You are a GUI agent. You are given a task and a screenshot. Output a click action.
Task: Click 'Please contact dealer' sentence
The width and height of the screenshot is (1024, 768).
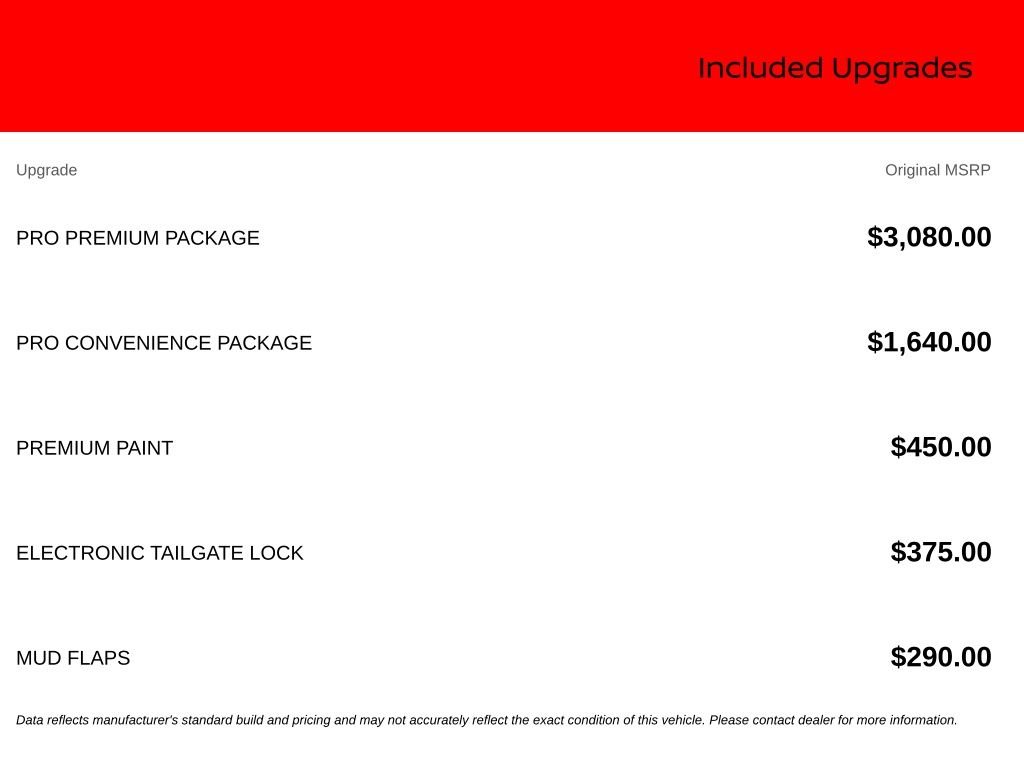833,720
